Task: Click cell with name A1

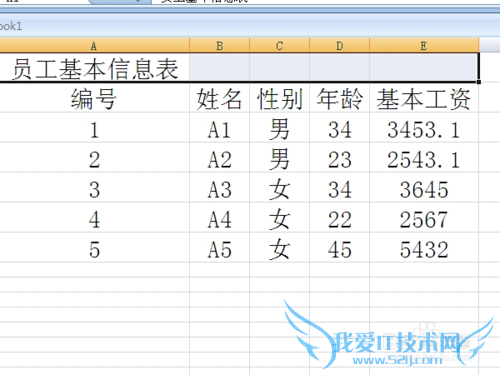Action: click(219, 128)
